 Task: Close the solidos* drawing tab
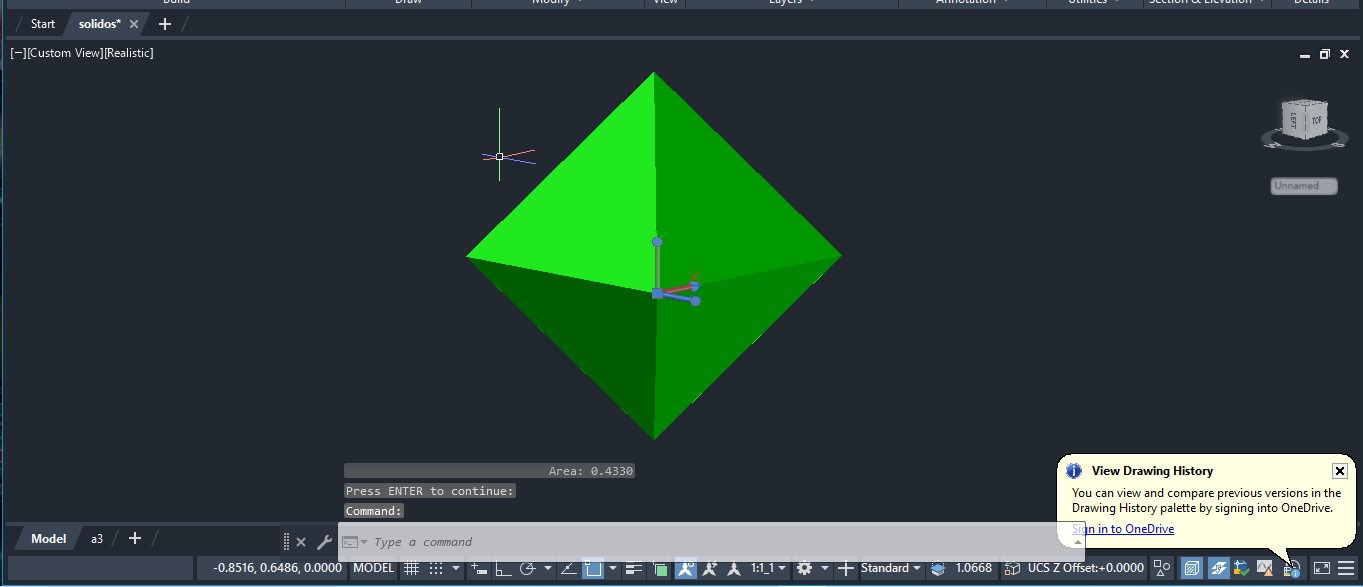[134, 24]
